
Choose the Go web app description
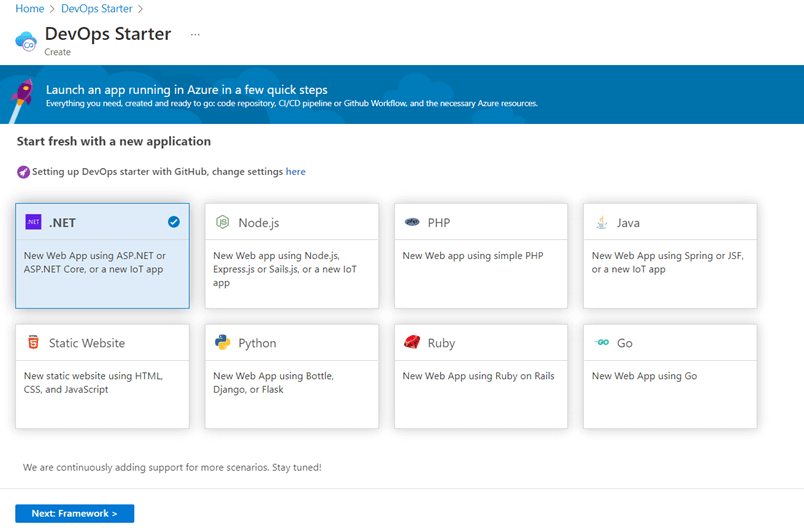point(644,376)
